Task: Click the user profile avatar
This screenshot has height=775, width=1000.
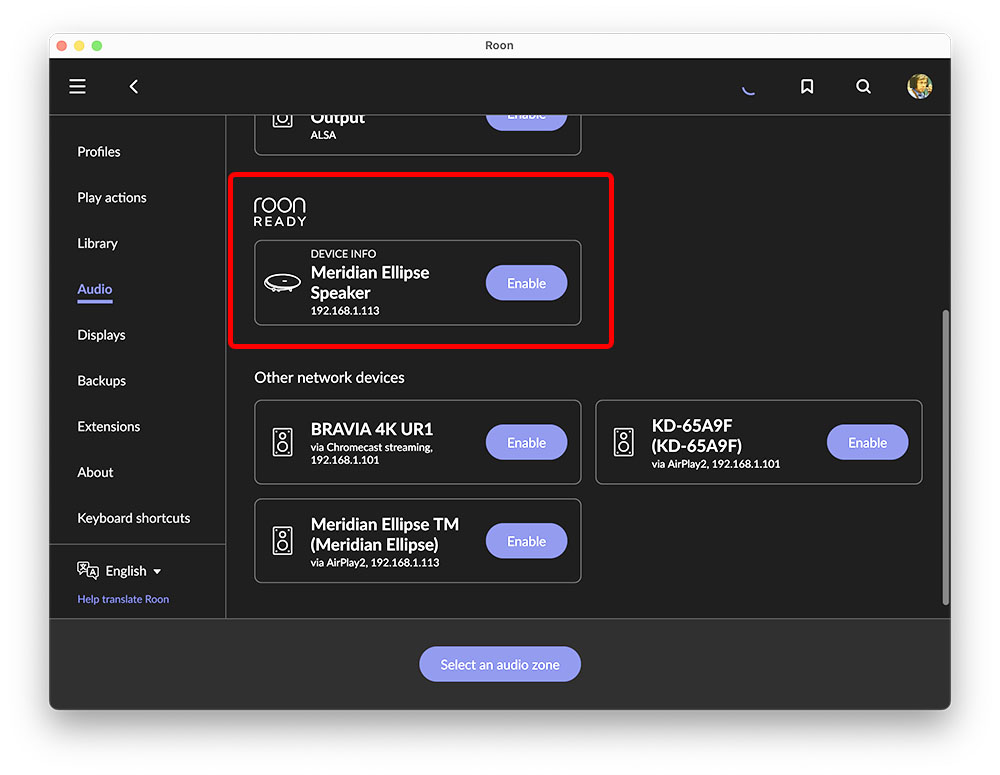Action: point(919,87)
